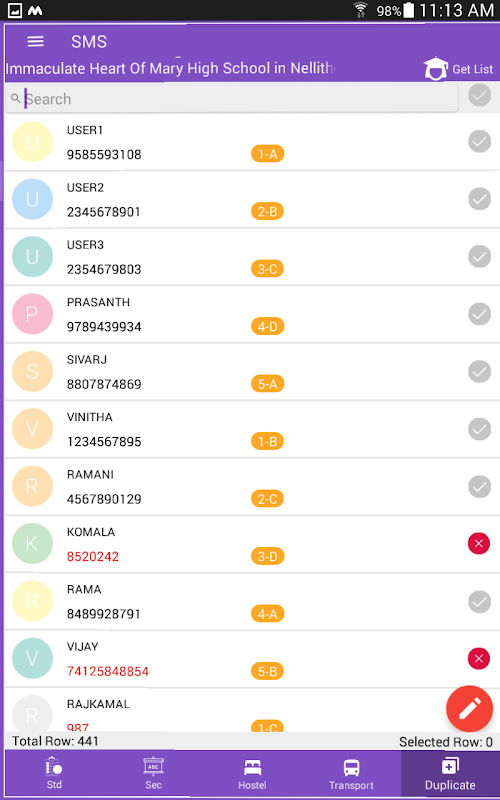Focus the Search input field
Screen dimensions: 500x800
pyautogui.click(x=232, y=98)
